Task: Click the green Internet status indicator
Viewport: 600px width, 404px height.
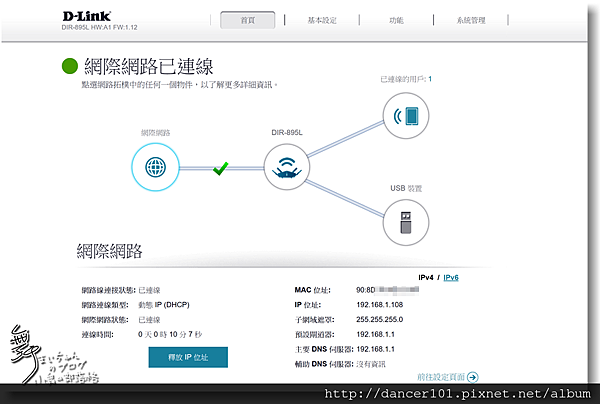Action: 70,66
